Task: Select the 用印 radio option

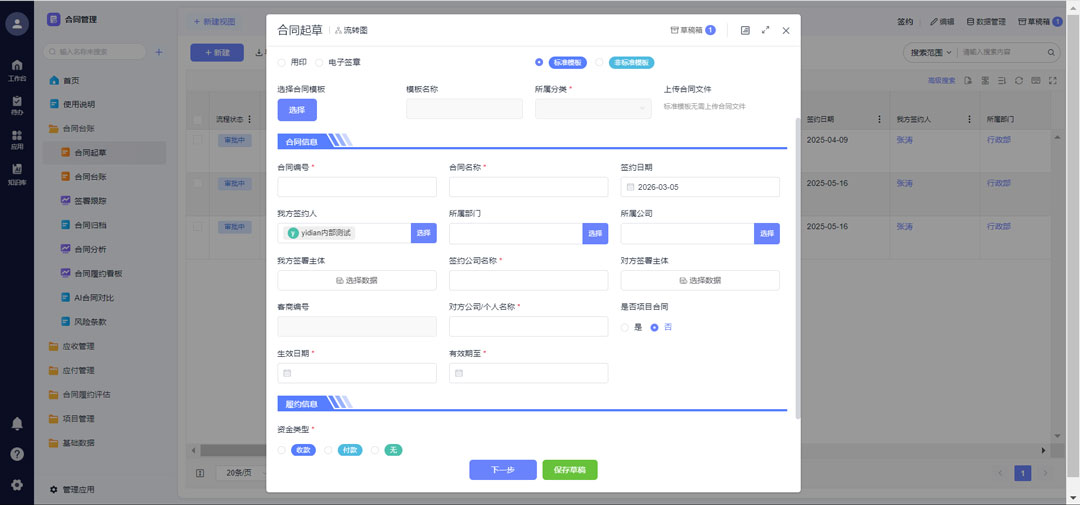Action: [282, 62]
